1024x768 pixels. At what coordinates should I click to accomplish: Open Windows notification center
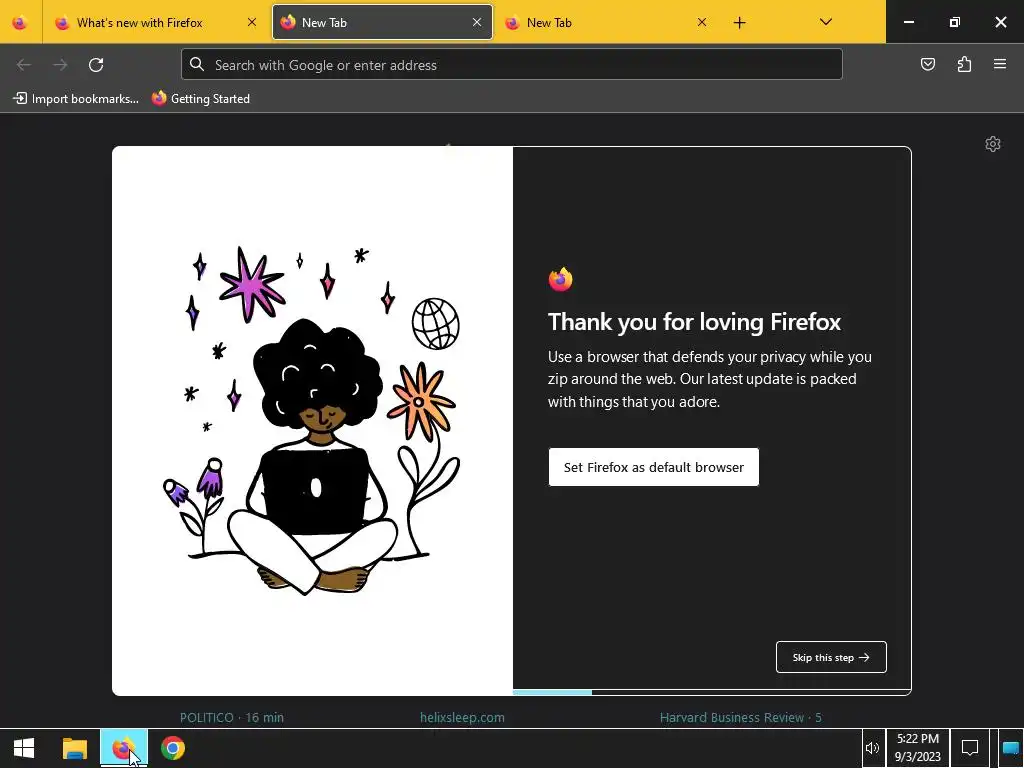click(970, 748)
